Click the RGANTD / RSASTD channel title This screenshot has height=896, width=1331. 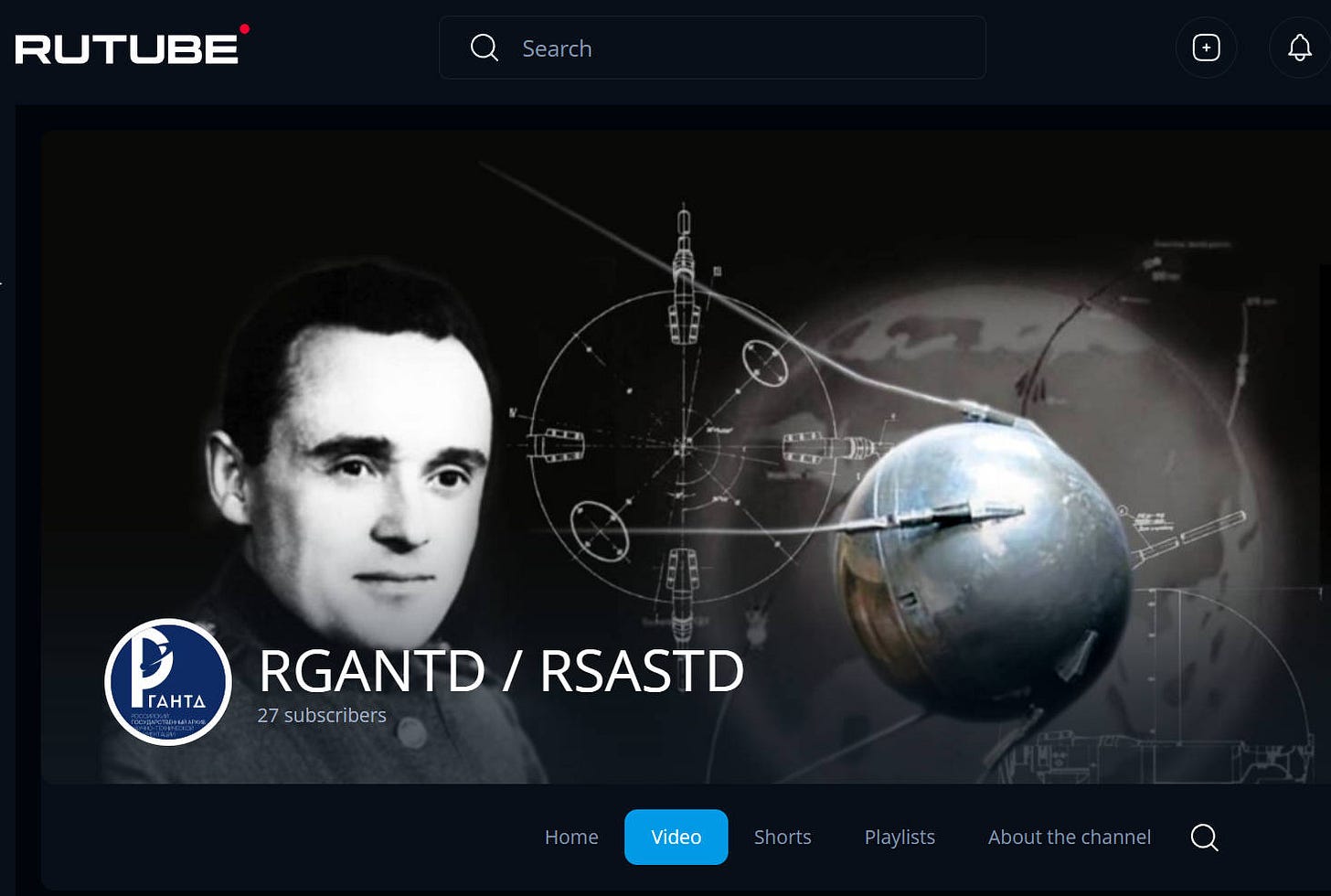click(502, 671)
